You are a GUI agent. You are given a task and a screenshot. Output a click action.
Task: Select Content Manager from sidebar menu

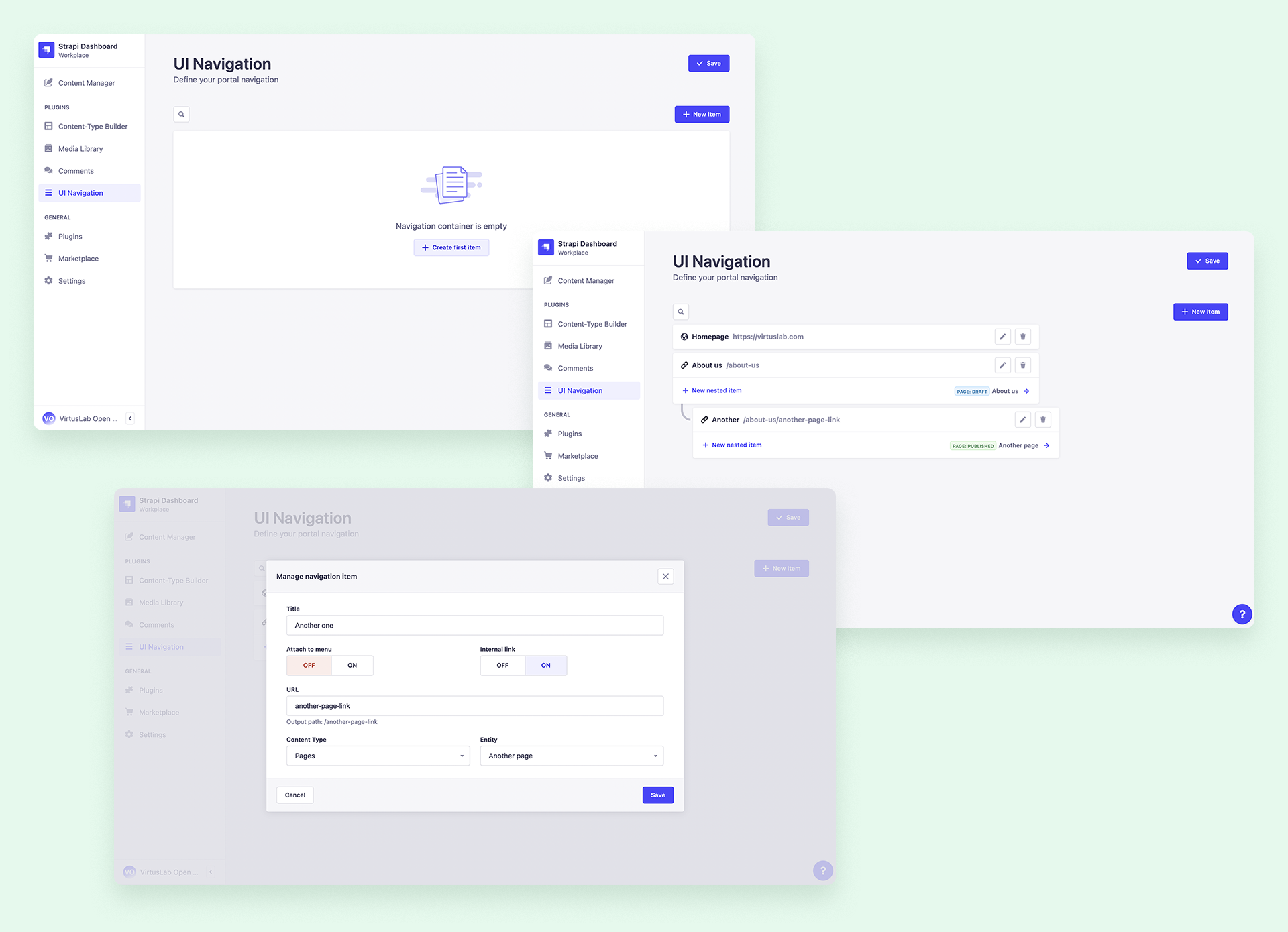click(87, 82)
